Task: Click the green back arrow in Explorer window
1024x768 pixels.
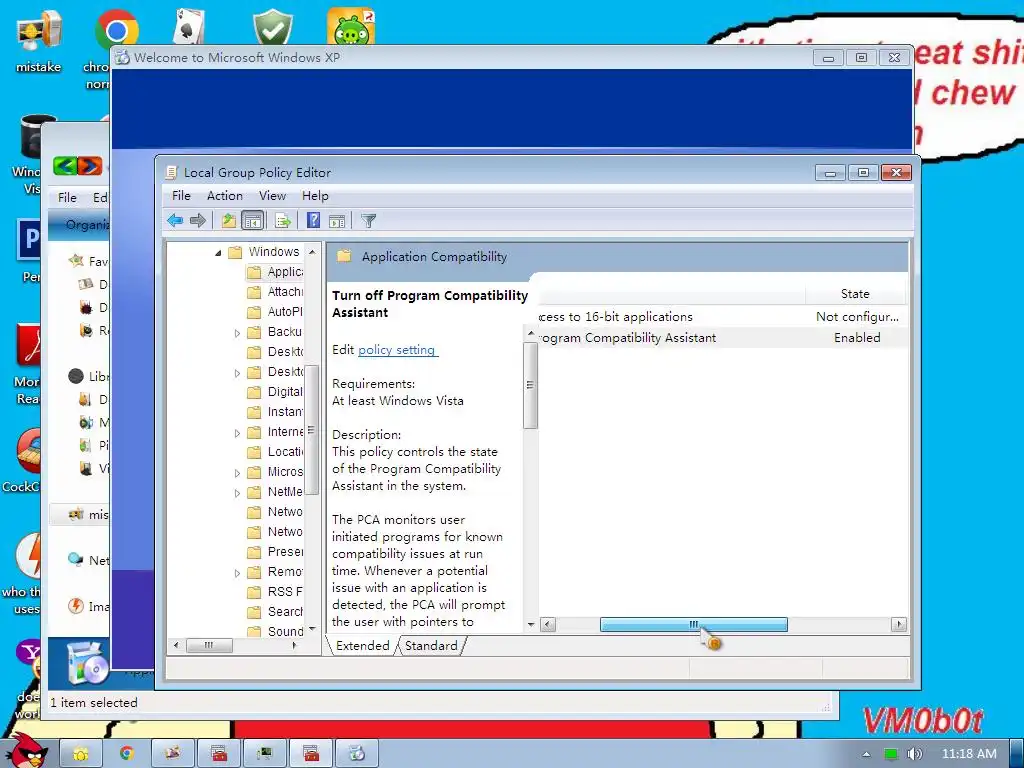Action: [x=65, y=166]
